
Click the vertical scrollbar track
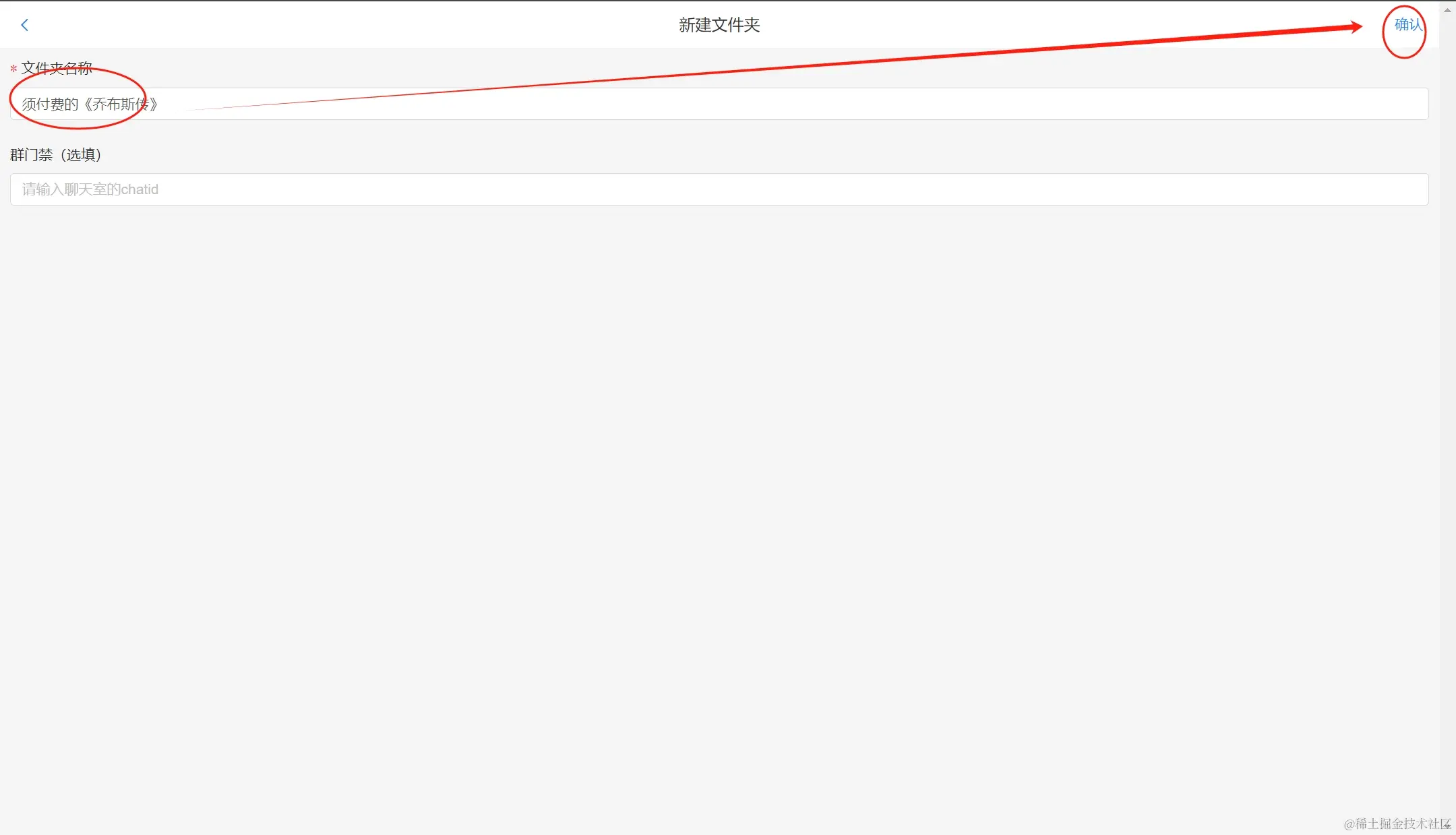pos(1447,418)
